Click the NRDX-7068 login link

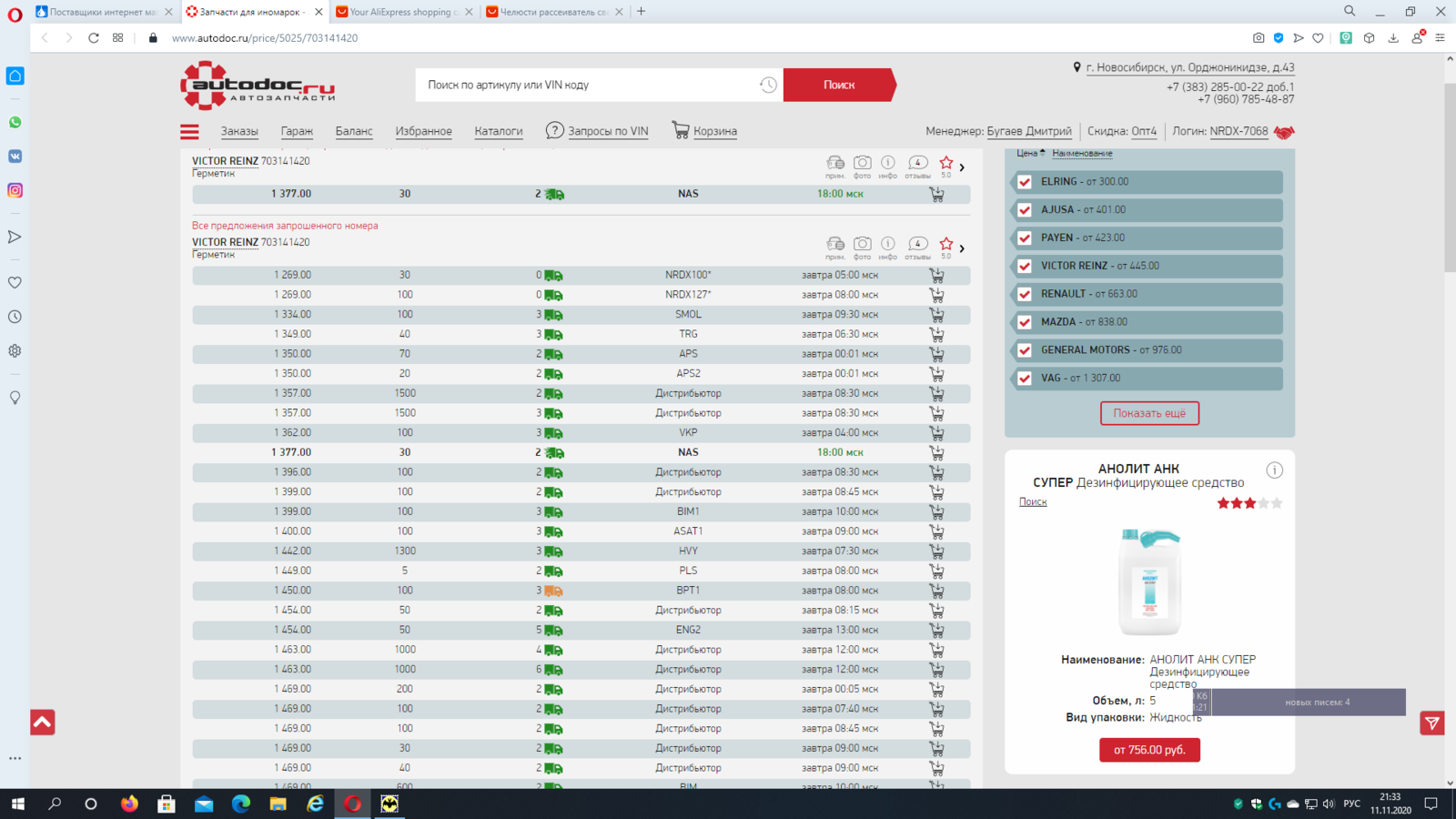[x=1239, y=131]
